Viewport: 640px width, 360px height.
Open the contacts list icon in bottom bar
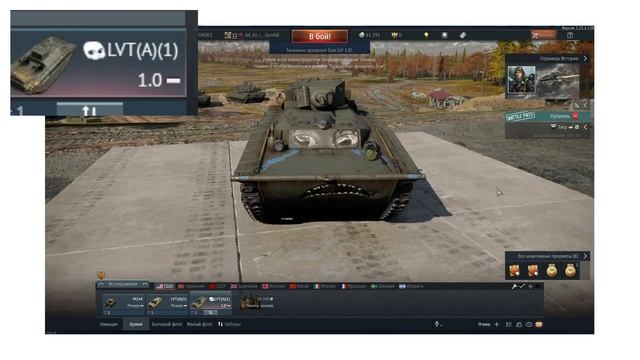pos(519,324)
